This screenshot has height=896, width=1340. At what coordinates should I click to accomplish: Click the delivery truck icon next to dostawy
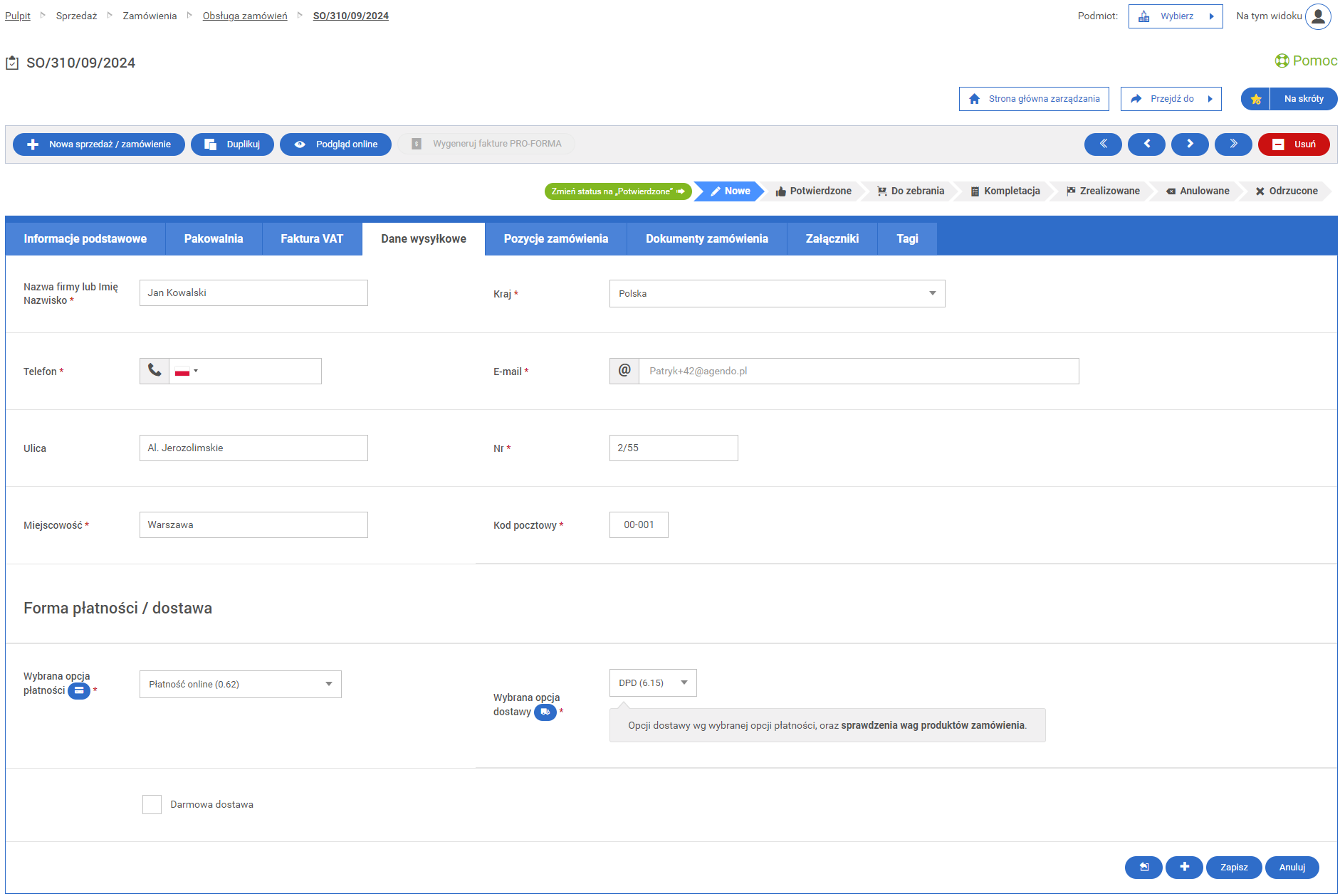[x=545, y=712]
